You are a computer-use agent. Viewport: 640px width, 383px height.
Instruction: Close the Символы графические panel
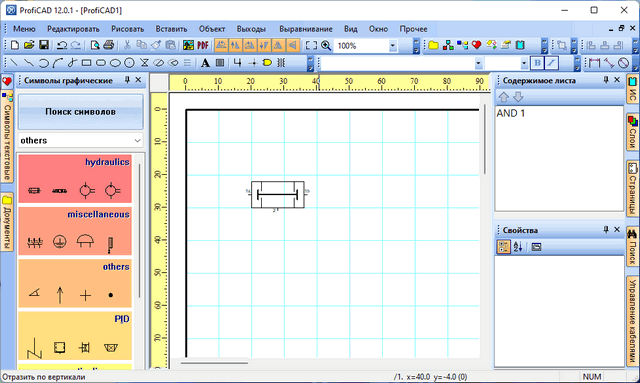138,80
